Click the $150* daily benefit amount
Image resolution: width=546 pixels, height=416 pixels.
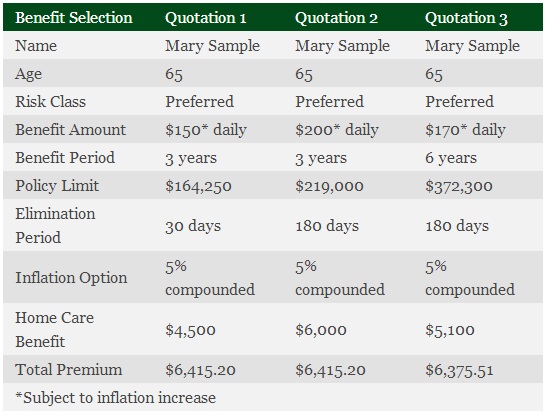(x=206, y=130)
